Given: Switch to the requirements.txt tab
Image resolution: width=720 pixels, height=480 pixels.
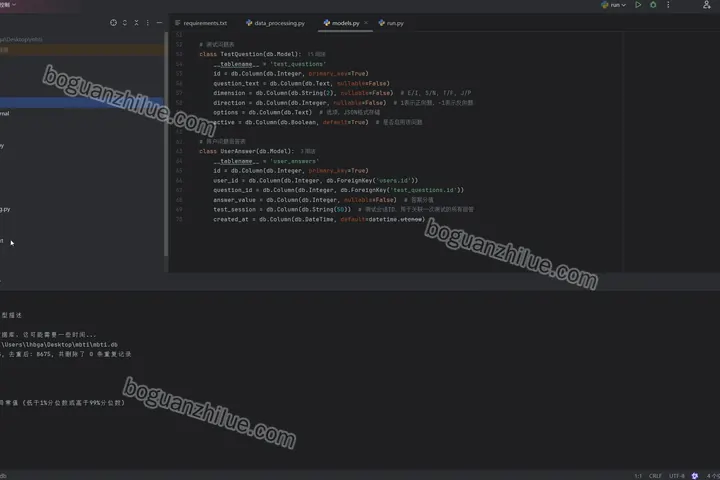Looking at the screenshot, I should tap(201, 23).
